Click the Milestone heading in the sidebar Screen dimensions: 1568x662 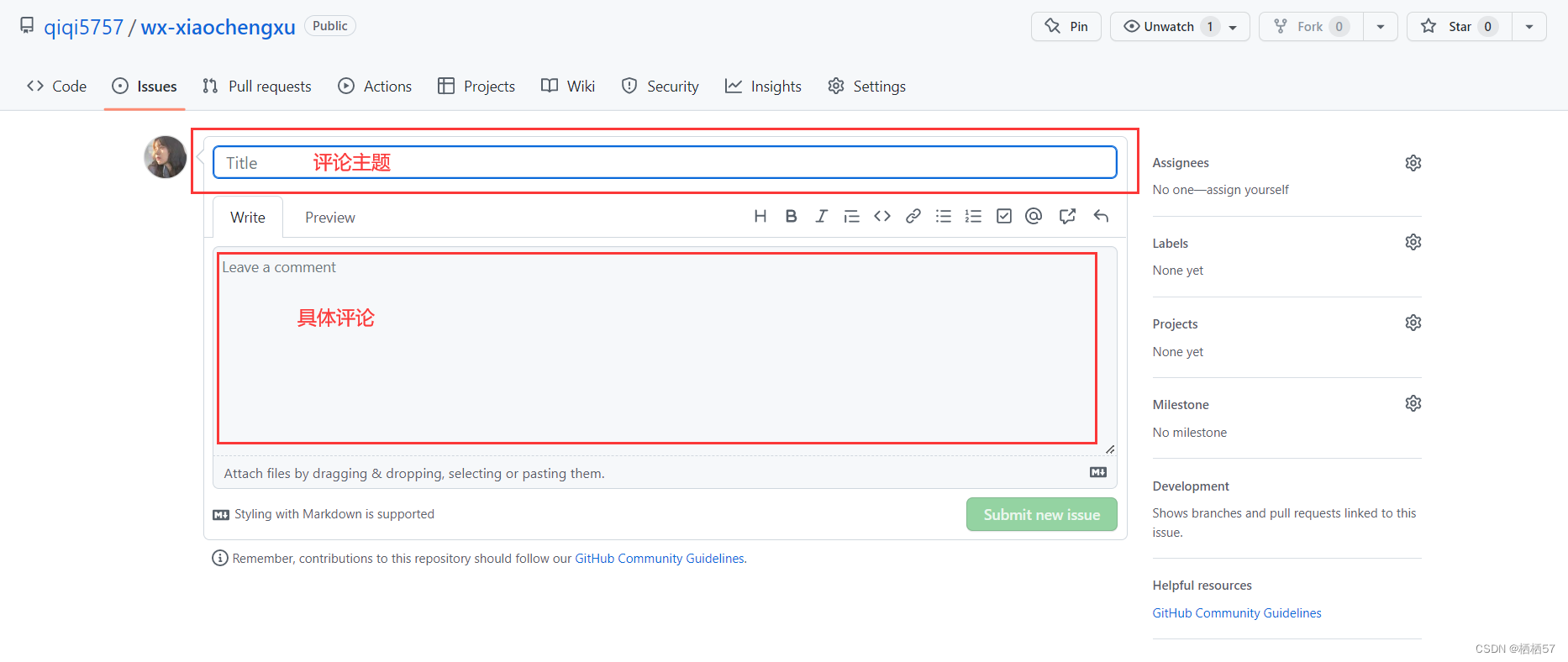[1181, 405]
